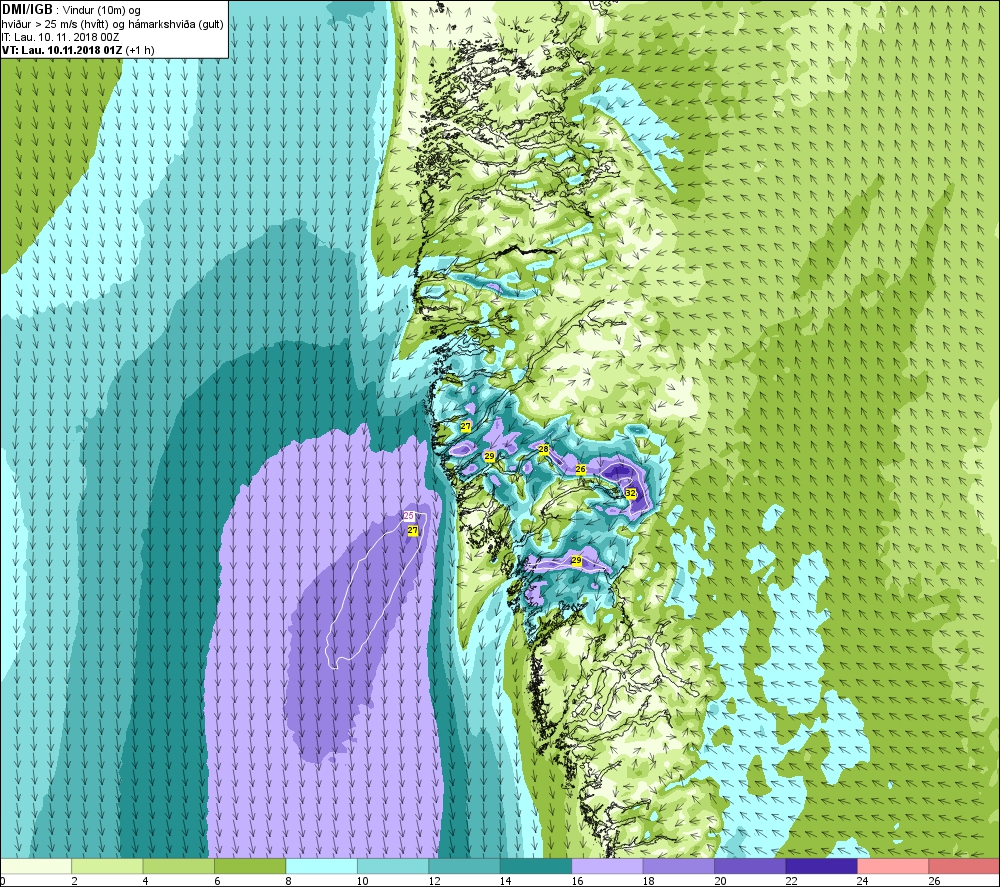
Task: Select the violet 20–22 m/s legend swatch
Action: point(750,866)
